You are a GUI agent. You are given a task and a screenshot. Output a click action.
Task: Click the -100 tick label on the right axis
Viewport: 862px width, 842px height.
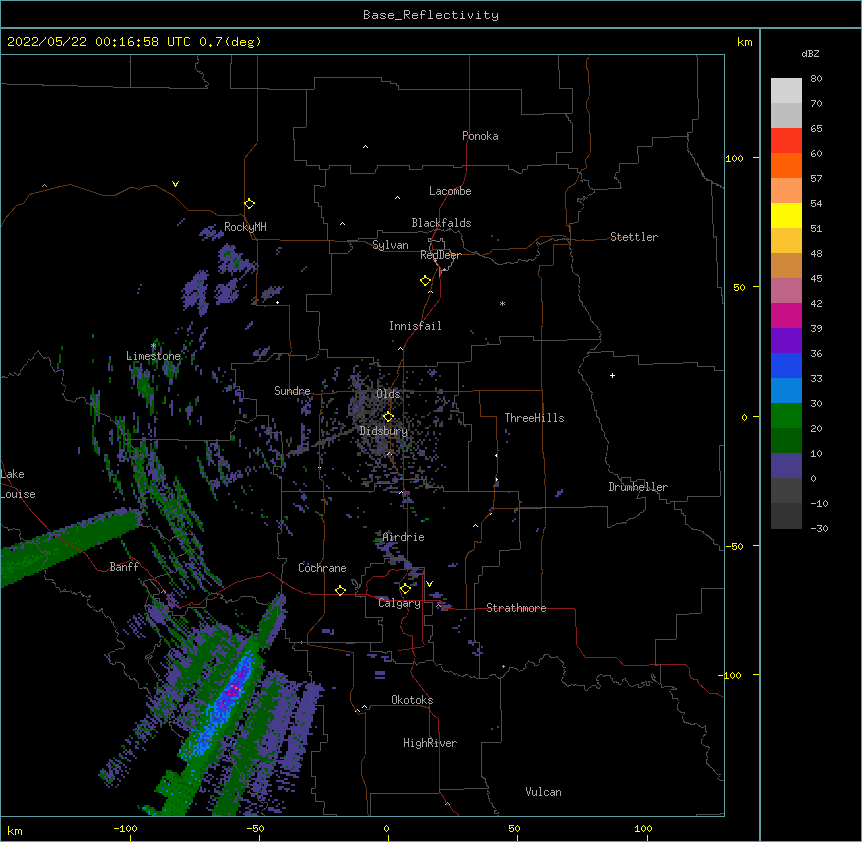731,675
